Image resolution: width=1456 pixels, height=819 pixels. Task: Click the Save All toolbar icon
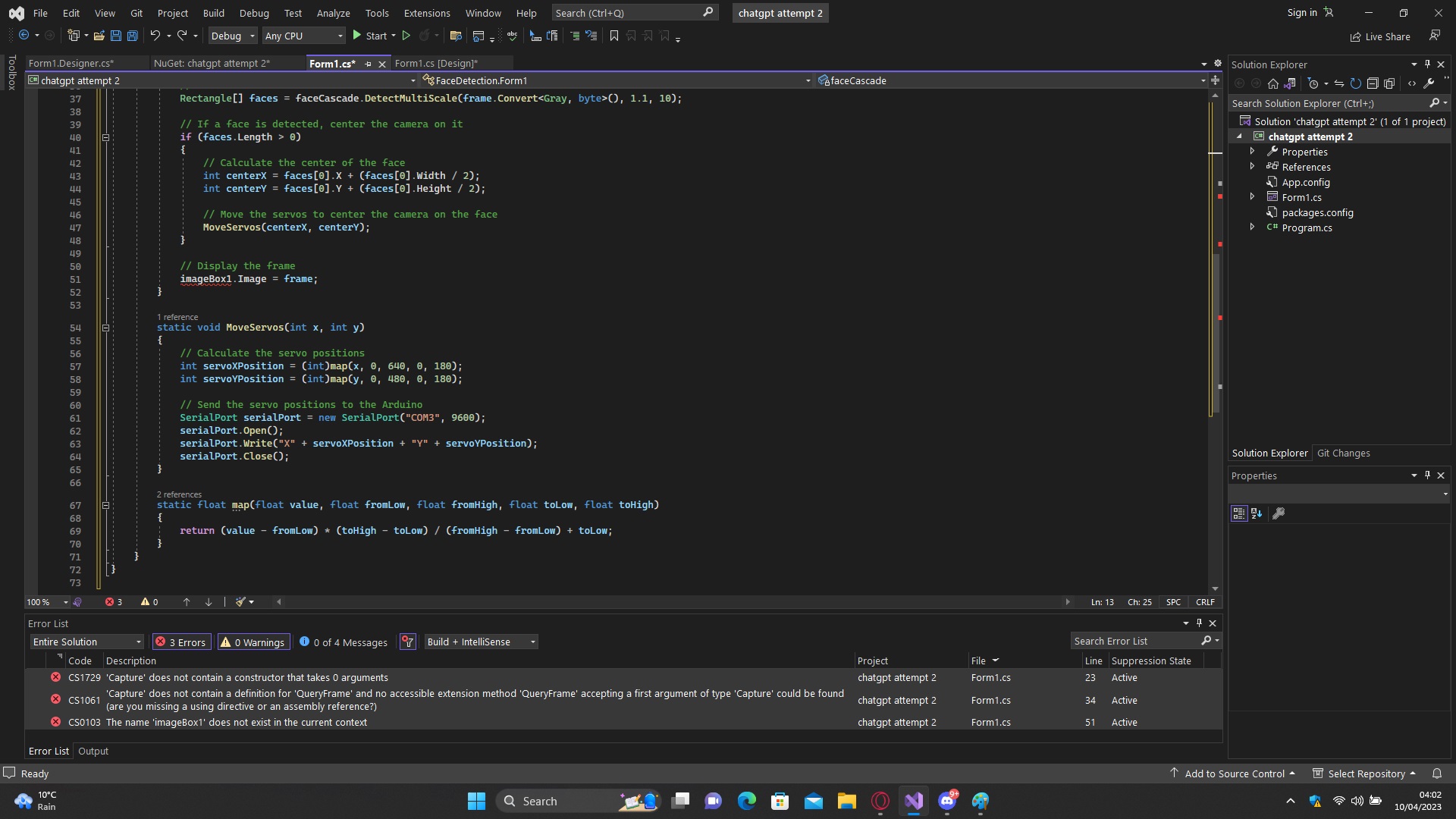pyautogui.click(x=133, y=36)
